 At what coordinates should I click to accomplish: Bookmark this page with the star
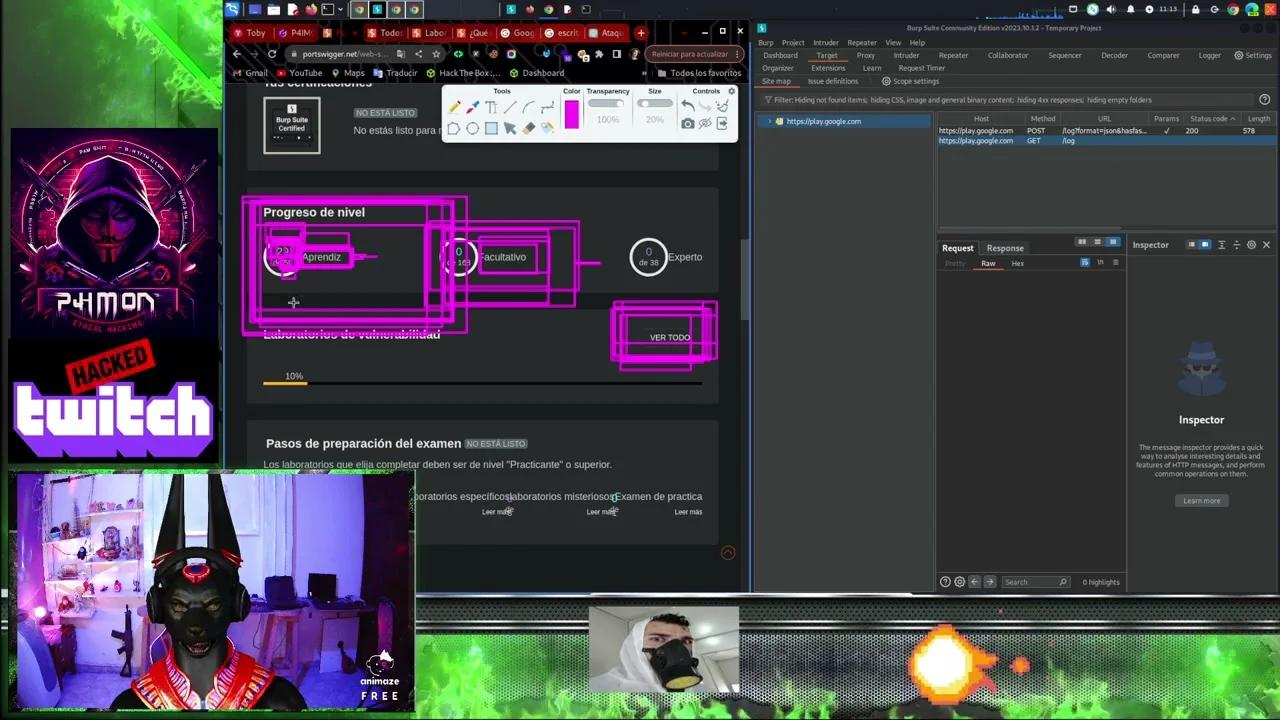coord(436,54)
